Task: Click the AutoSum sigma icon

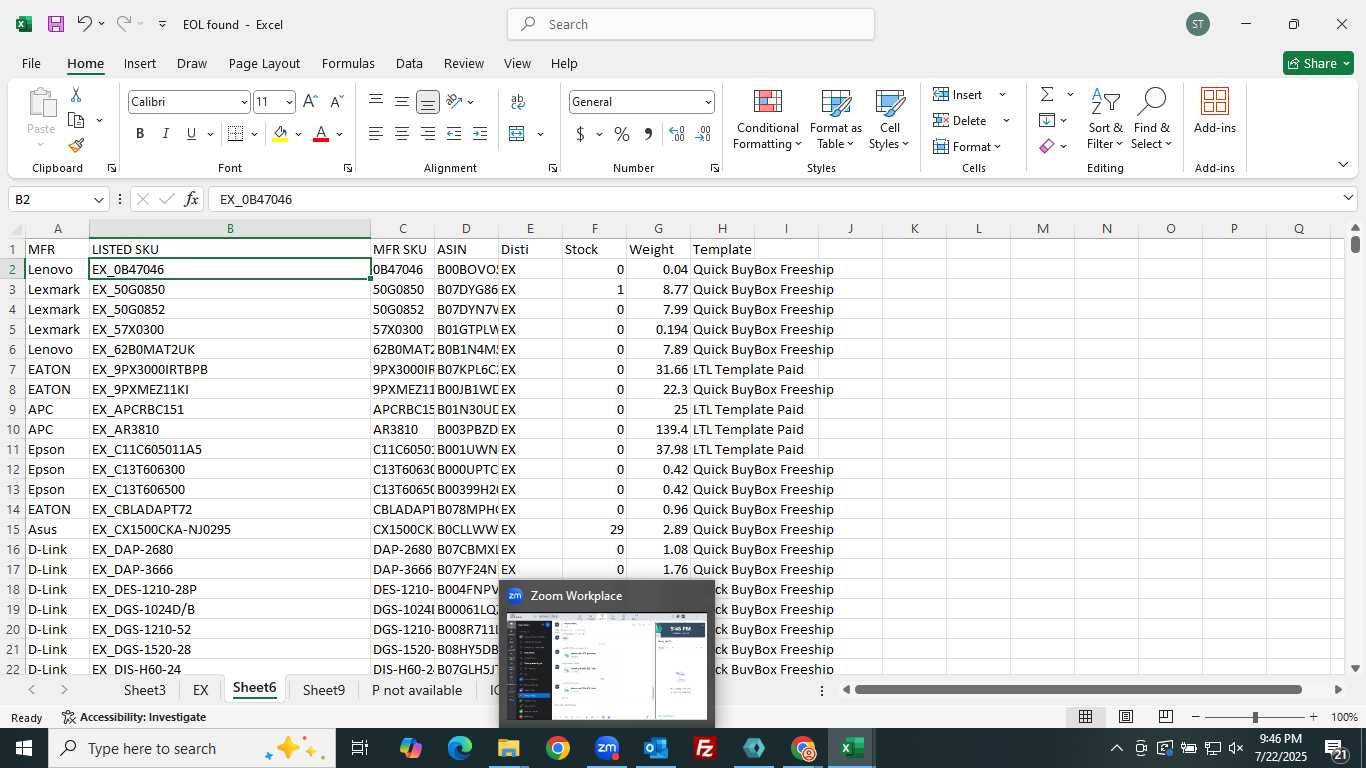Action: 1047,94
